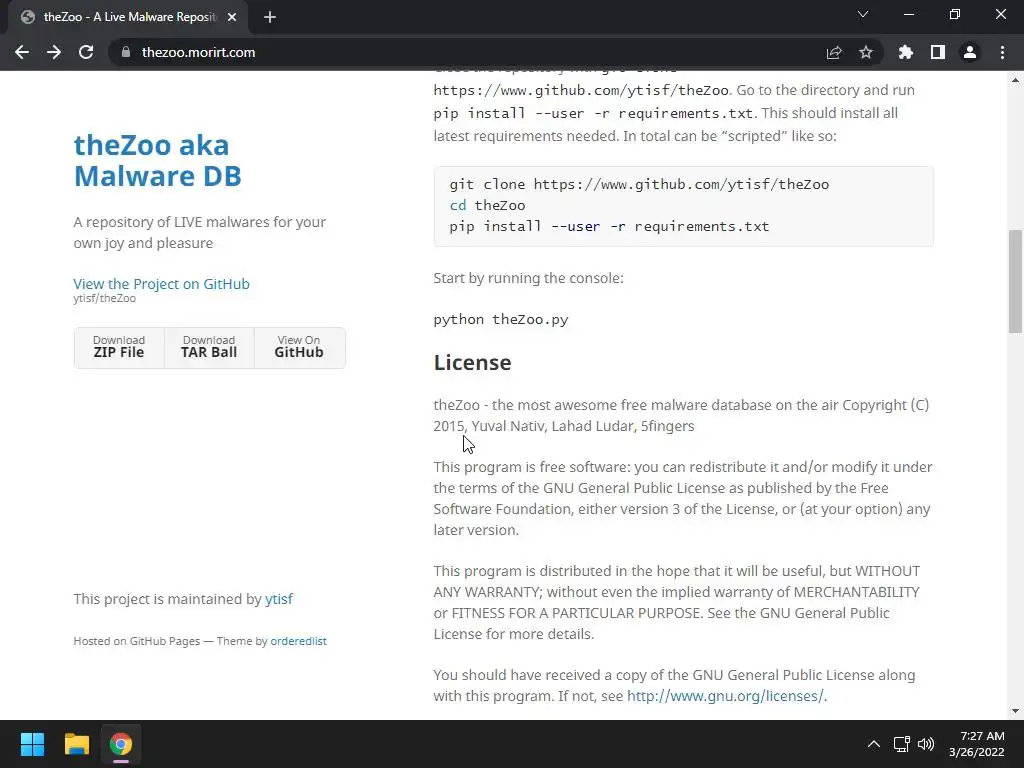The width and height of the screenshot is (1024, 768).
Task: Click the padlock site info icon
Action: click(126, 52)
